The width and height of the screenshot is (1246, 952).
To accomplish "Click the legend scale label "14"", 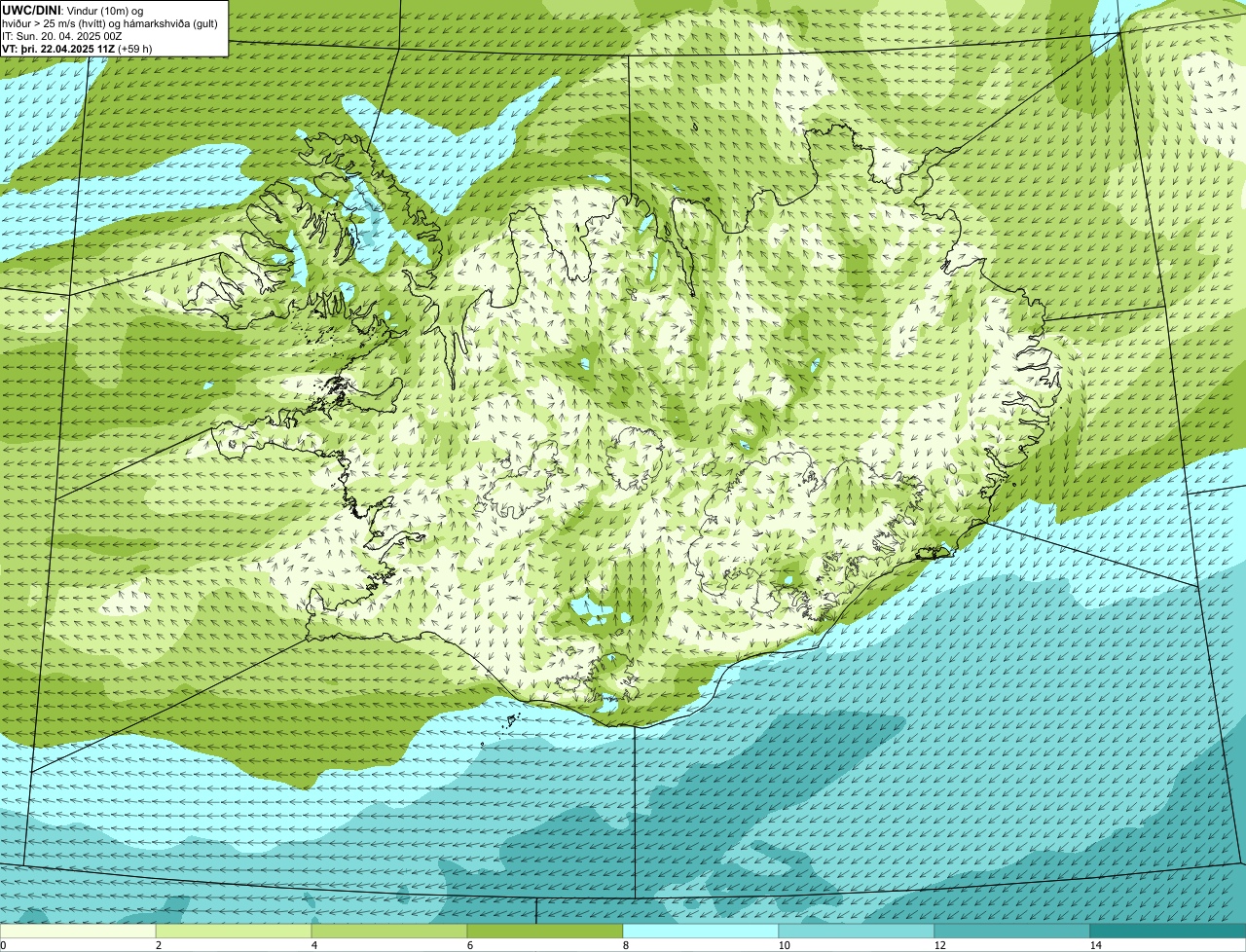I will [x=1096, y=945].
